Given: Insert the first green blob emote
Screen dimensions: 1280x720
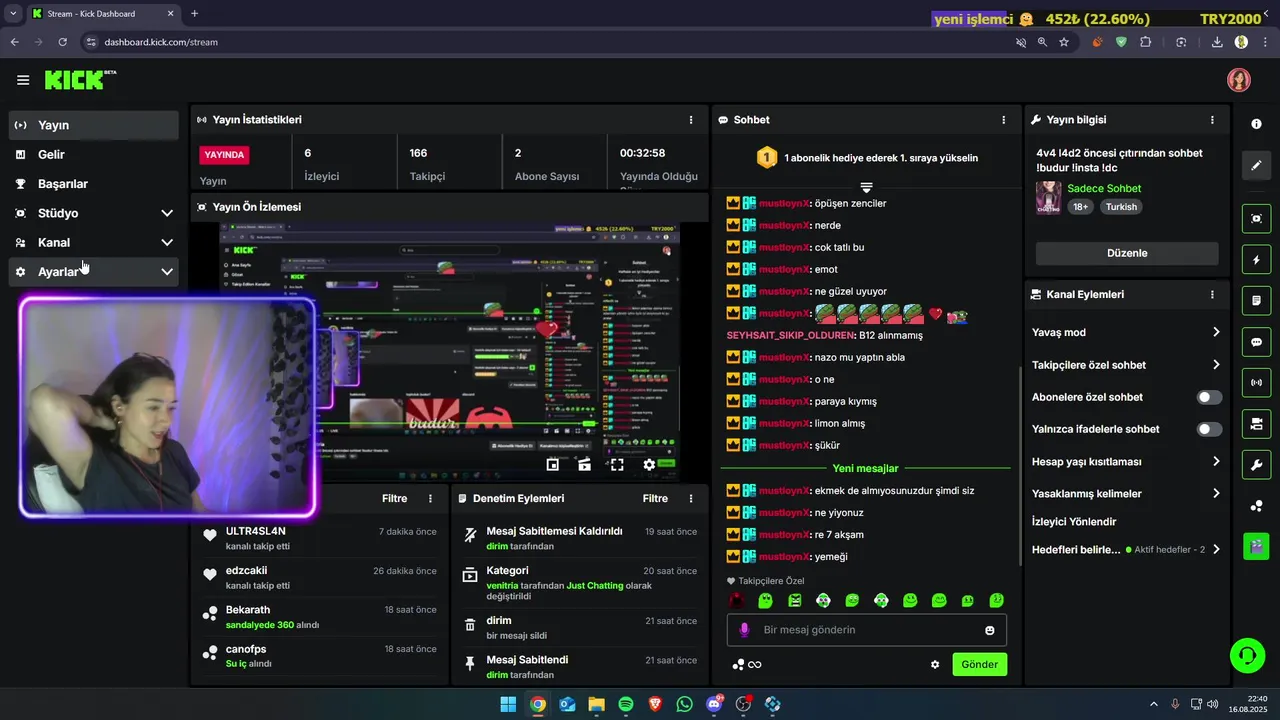Looking at the screenshot, I should pos(765,601).
